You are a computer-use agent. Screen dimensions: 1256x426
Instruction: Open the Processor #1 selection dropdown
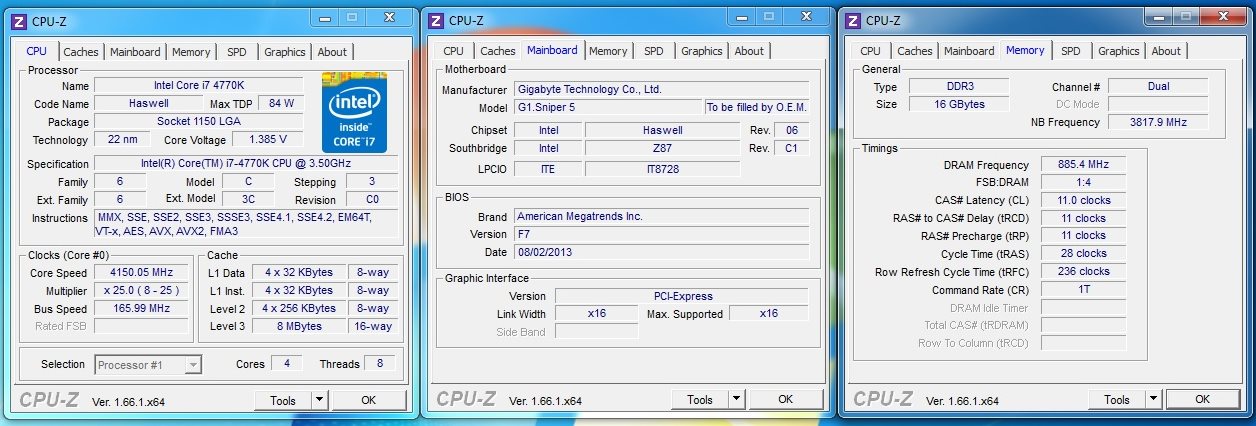148,365
